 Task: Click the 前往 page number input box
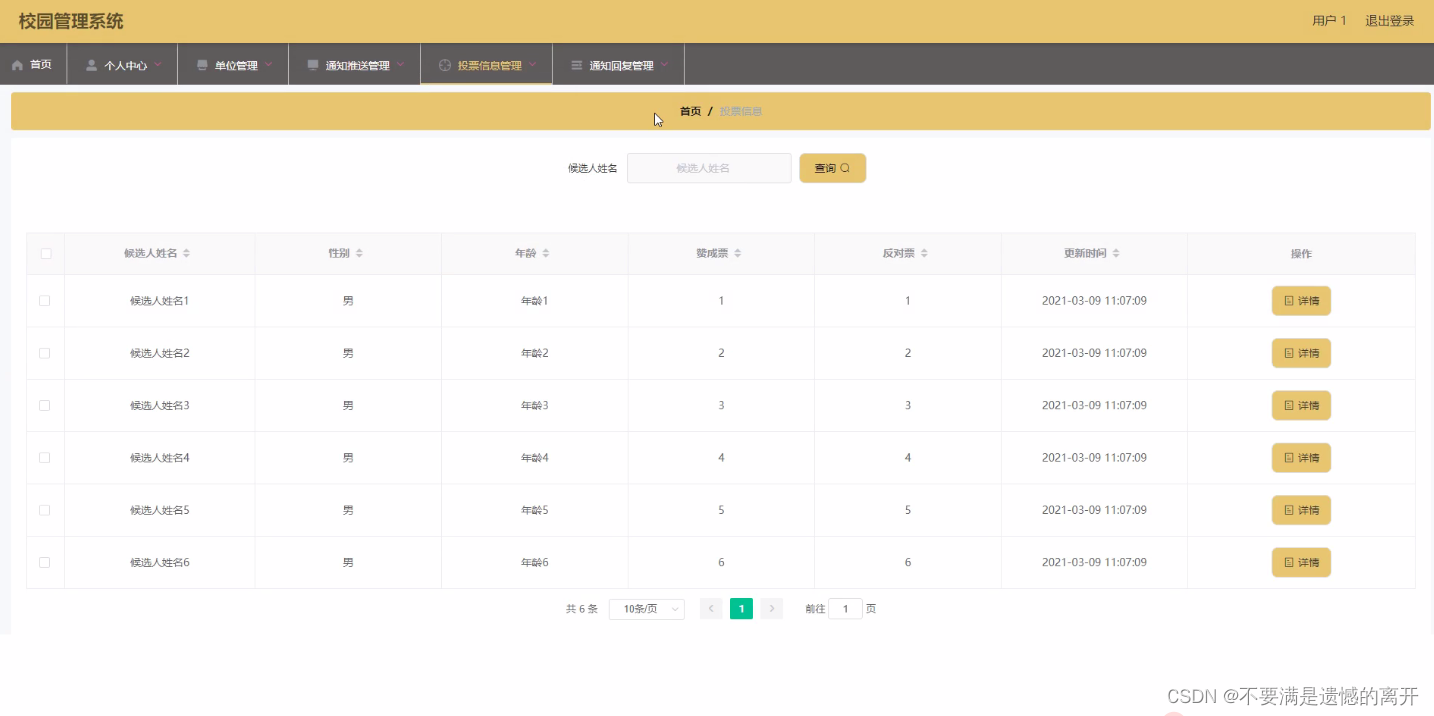point(845,609)
